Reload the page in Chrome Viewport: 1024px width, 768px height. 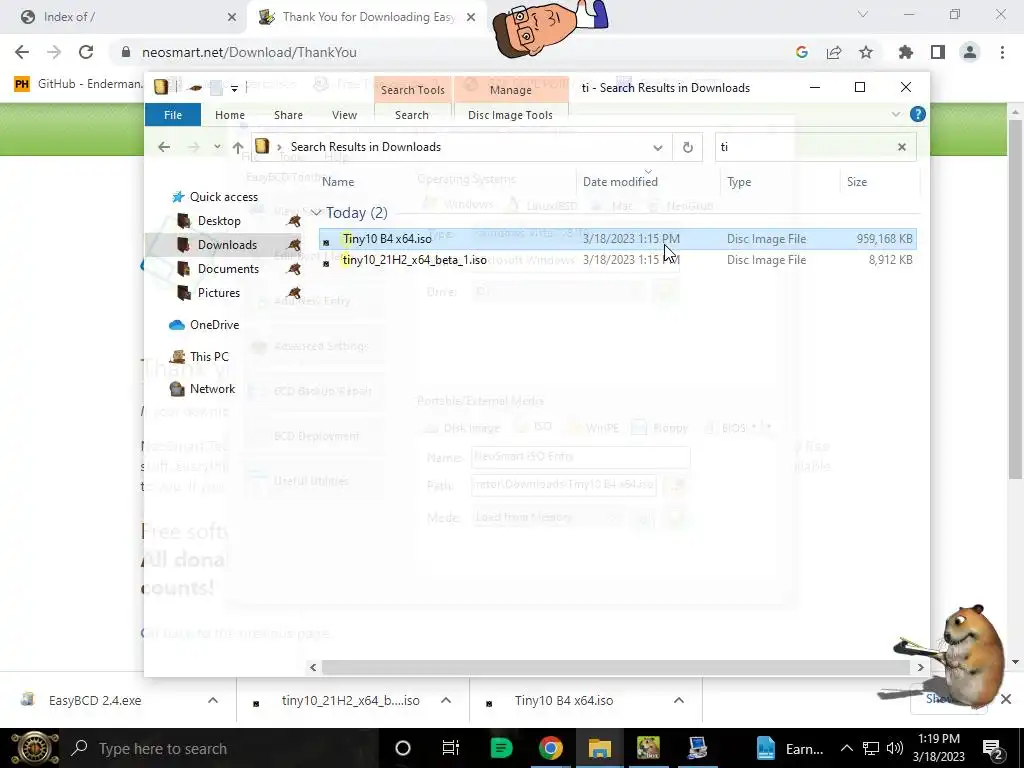pyautogui.click(x=86, y=52)
